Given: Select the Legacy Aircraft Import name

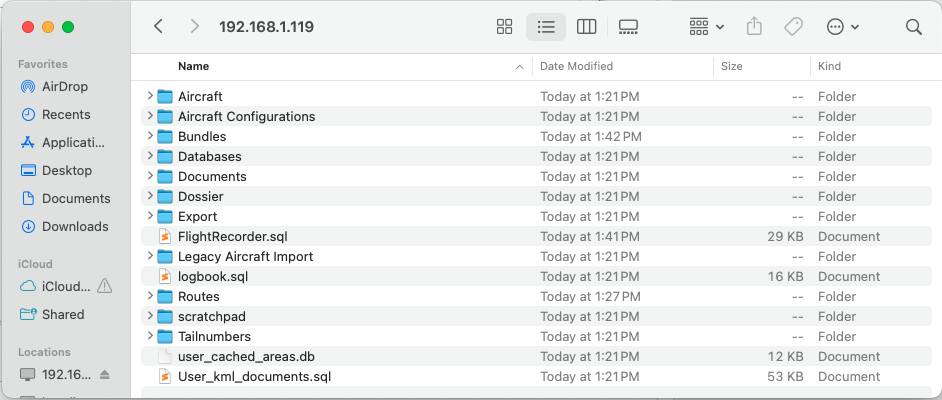Looking at the screenshot, I should click(246, 256).
